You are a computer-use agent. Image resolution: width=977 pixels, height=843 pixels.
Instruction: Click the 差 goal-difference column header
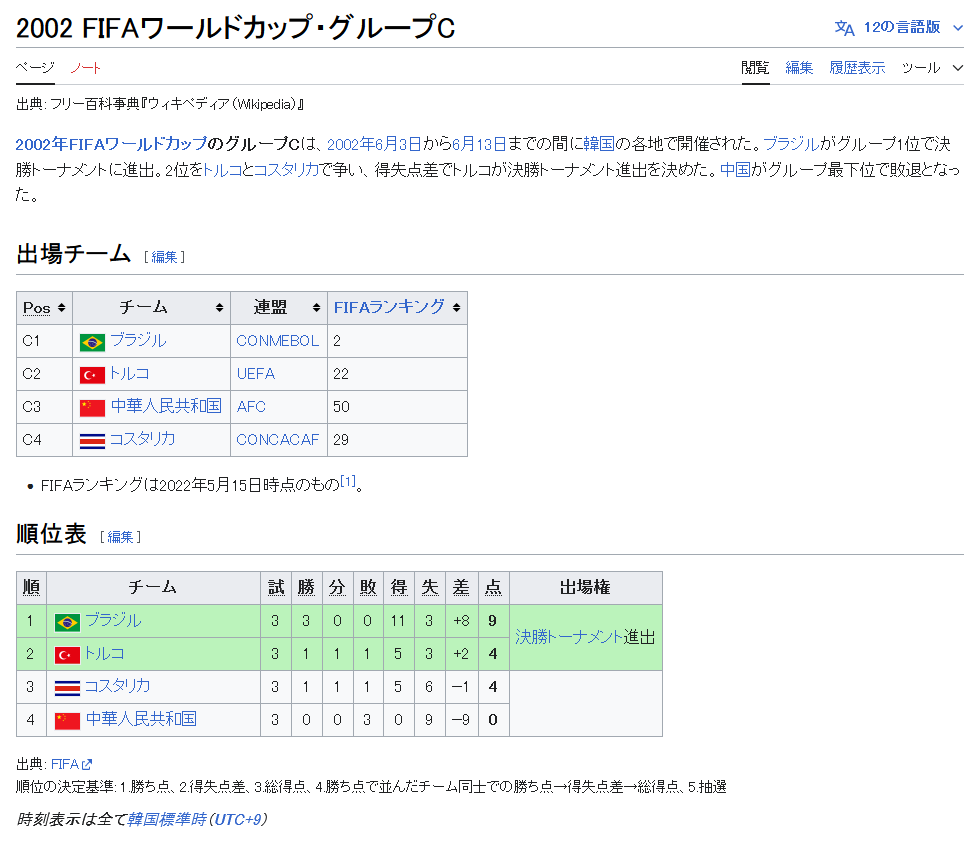tap(461, 588)
